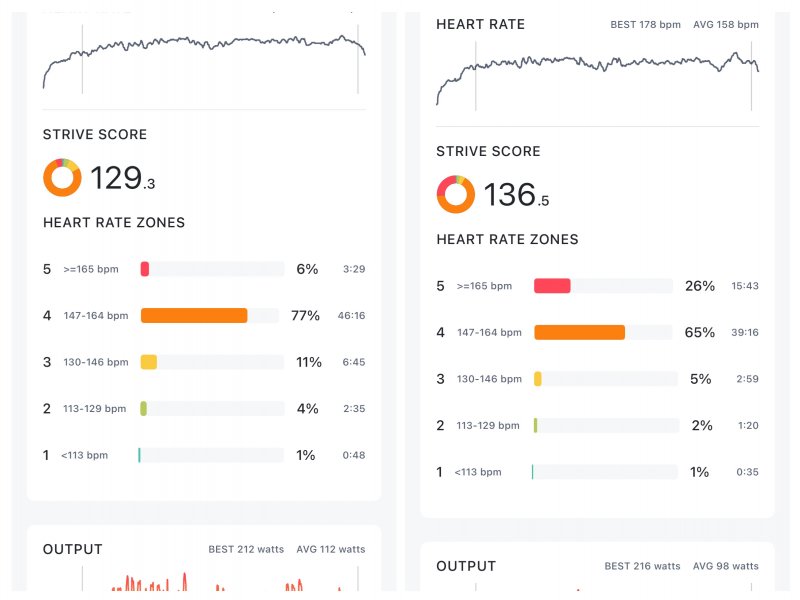This screenshot has height=600, width=800.
Task: Open the heart rate graph above the 129.3 score
Action: click(x=204, y=58)
